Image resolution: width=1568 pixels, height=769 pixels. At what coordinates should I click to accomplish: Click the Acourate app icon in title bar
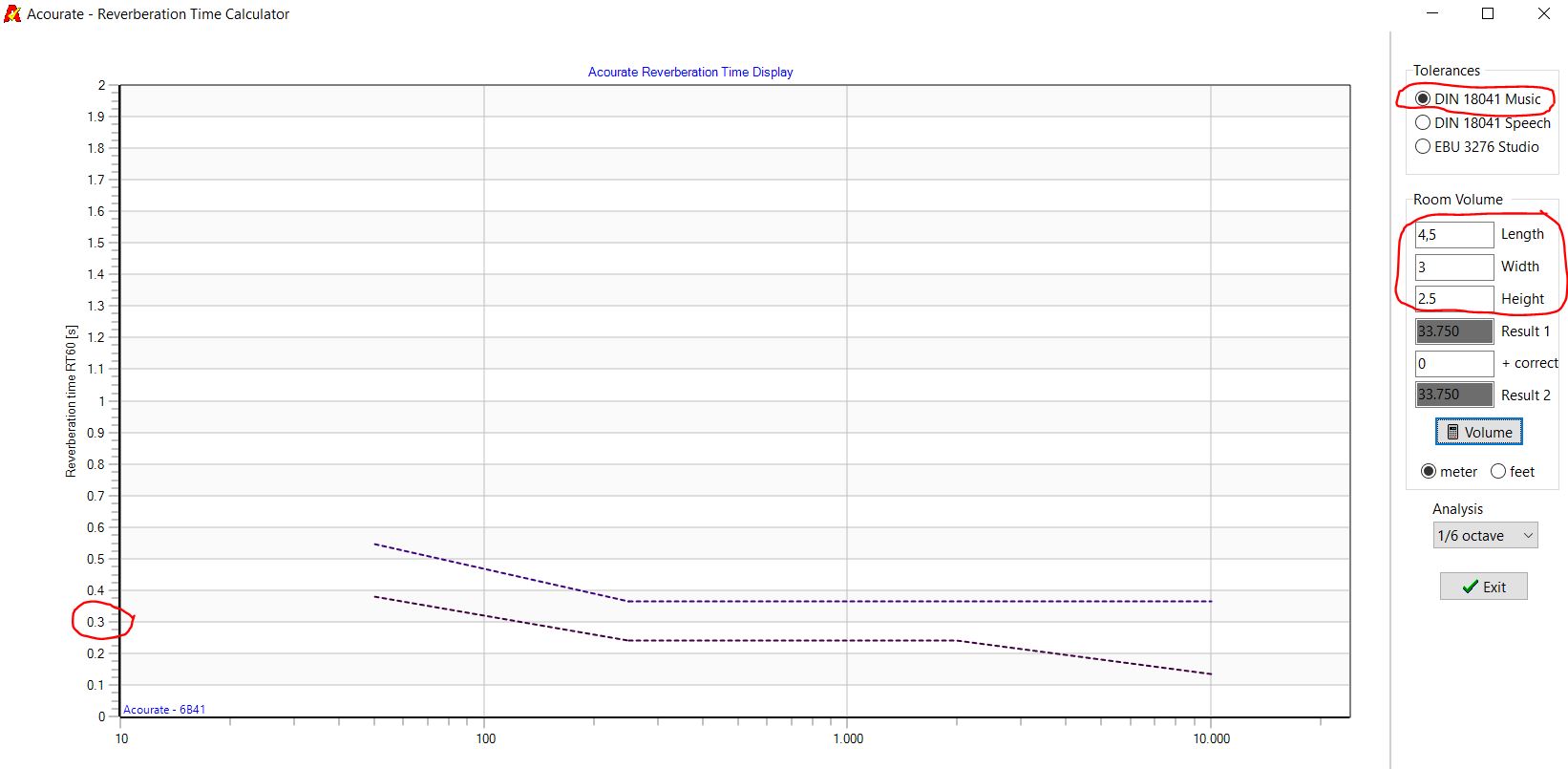pos(12,13)
